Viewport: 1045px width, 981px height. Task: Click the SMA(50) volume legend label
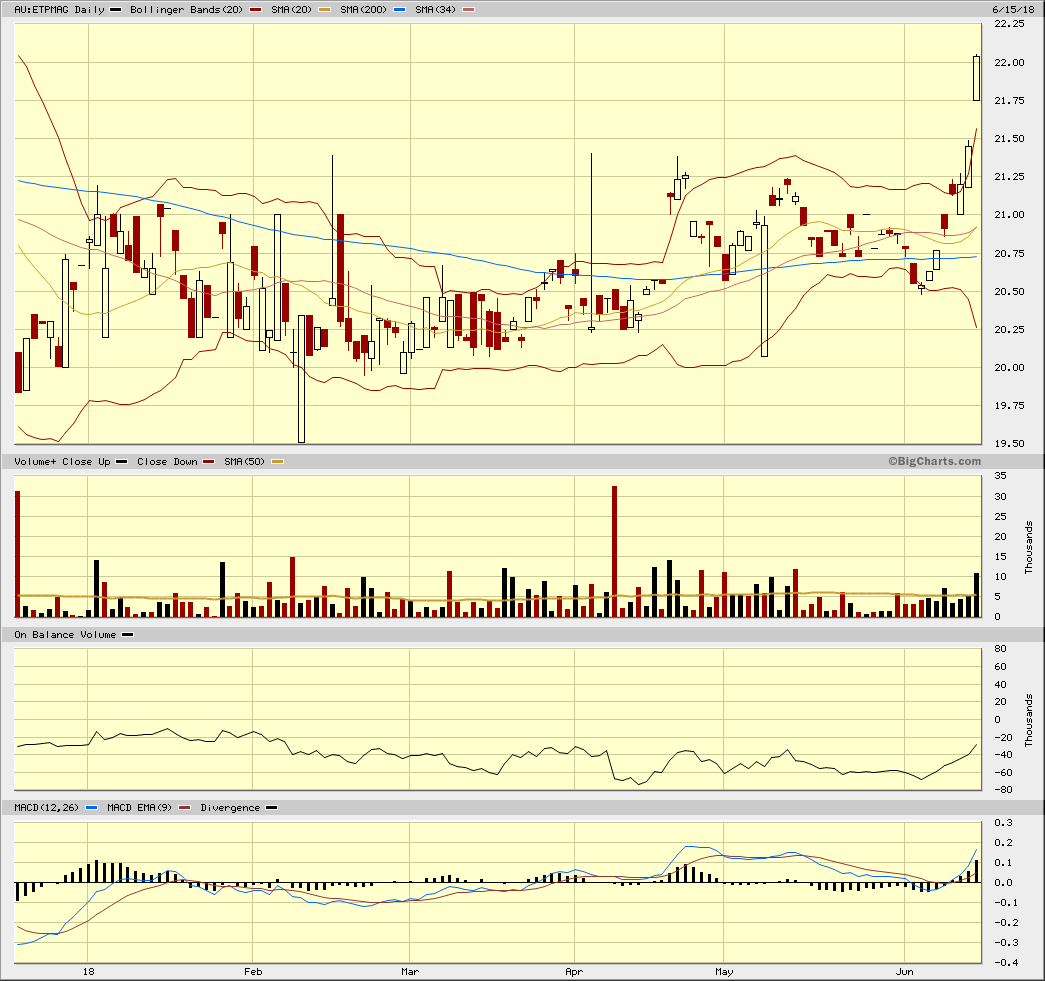click(x=245, y=462)
